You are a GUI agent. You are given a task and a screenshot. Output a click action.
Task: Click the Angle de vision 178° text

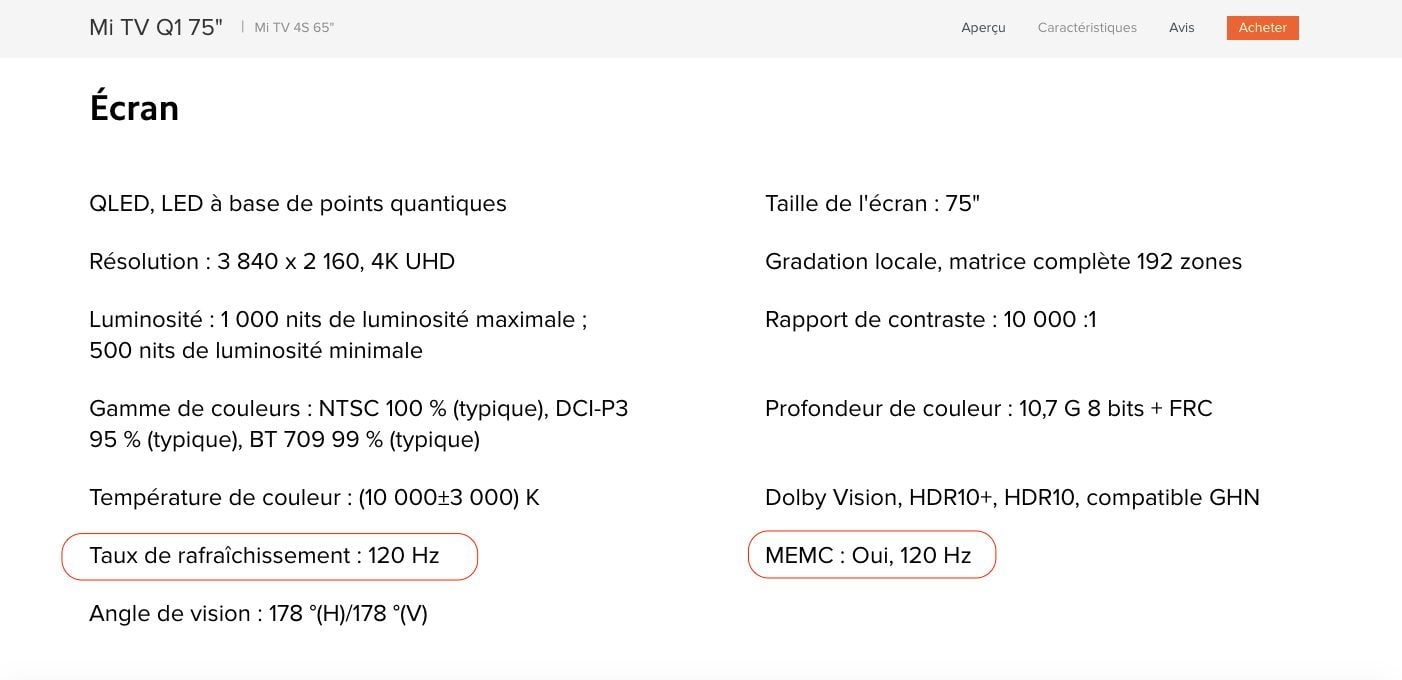[258, 614]
